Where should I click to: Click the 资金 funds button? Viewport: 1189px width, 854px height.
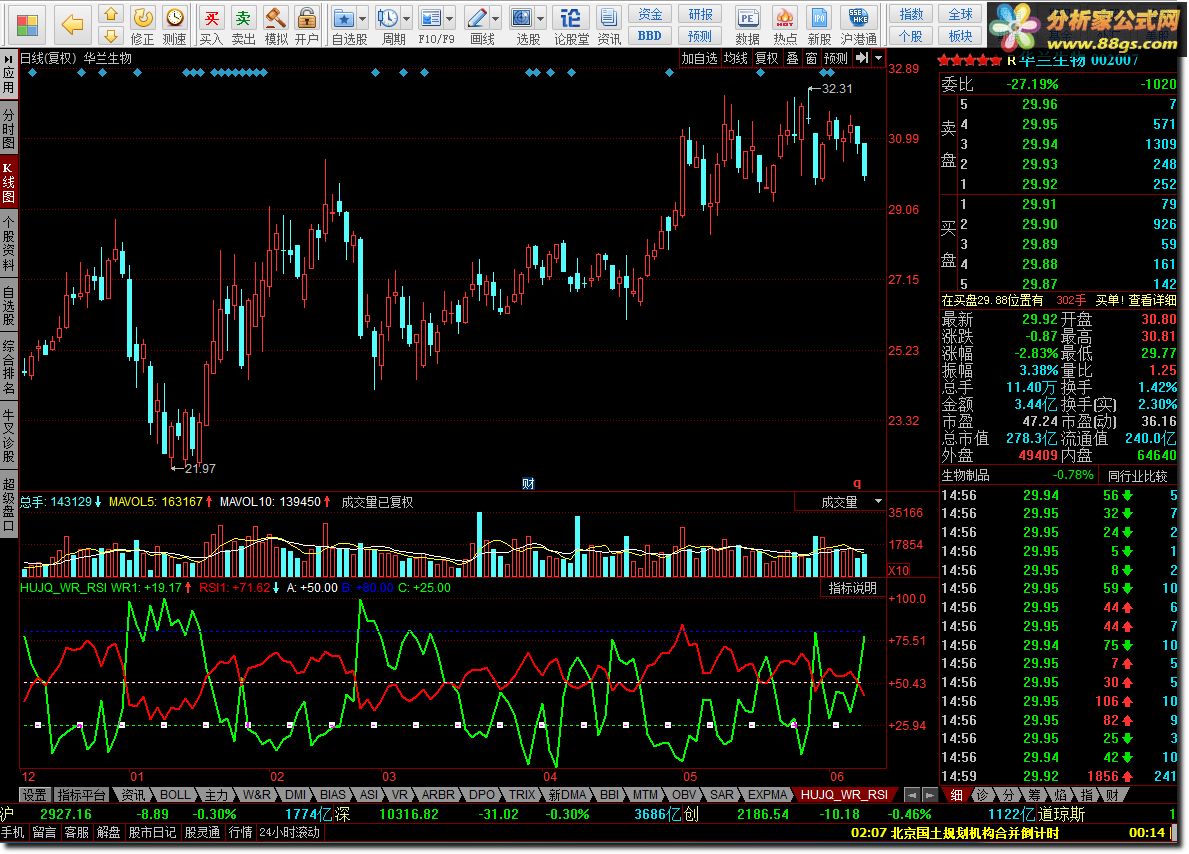[x=649, y=14]
